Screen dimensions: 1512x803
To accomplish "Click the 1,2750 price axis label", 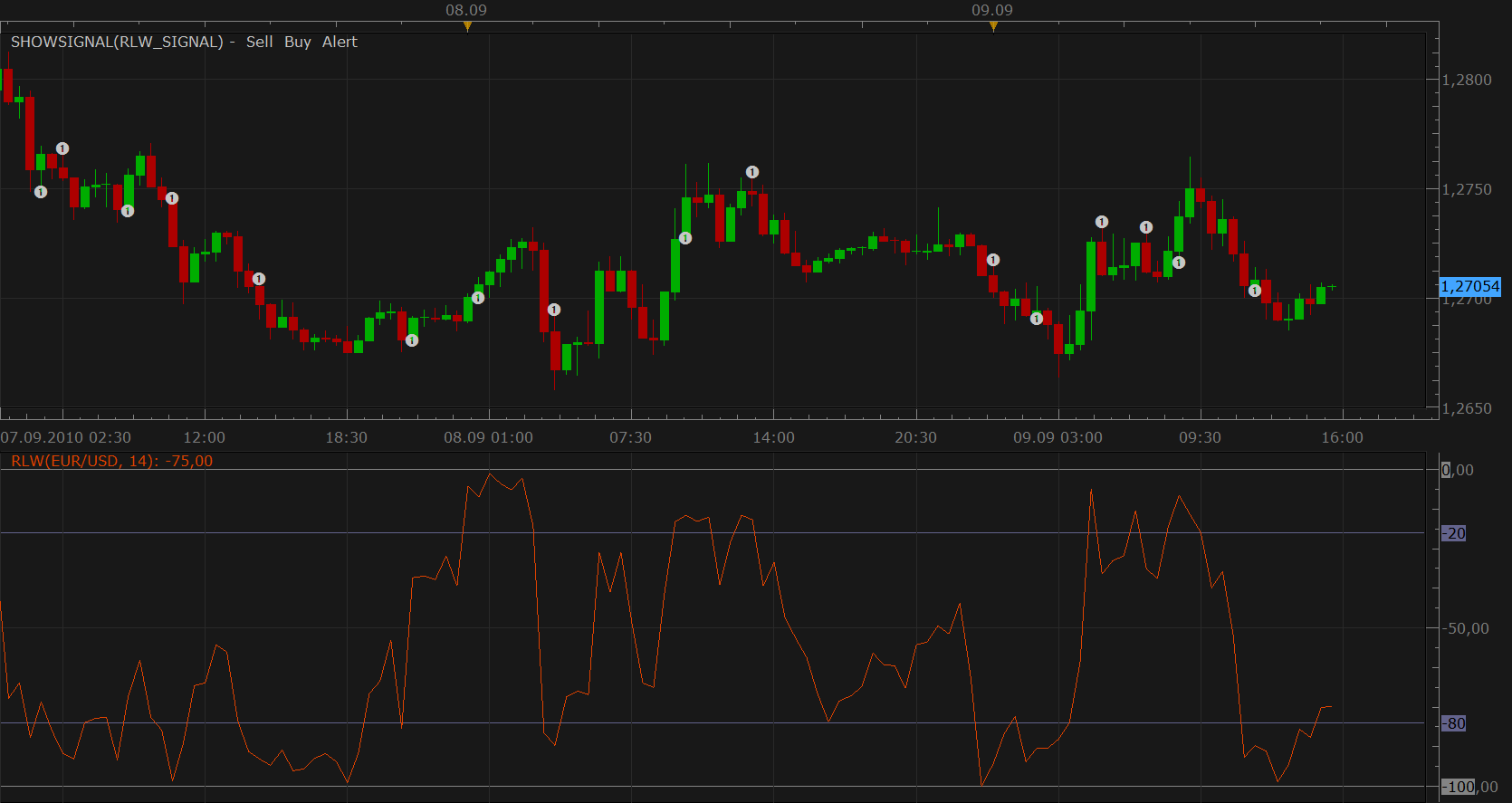I will click(x=1467, y=189).
